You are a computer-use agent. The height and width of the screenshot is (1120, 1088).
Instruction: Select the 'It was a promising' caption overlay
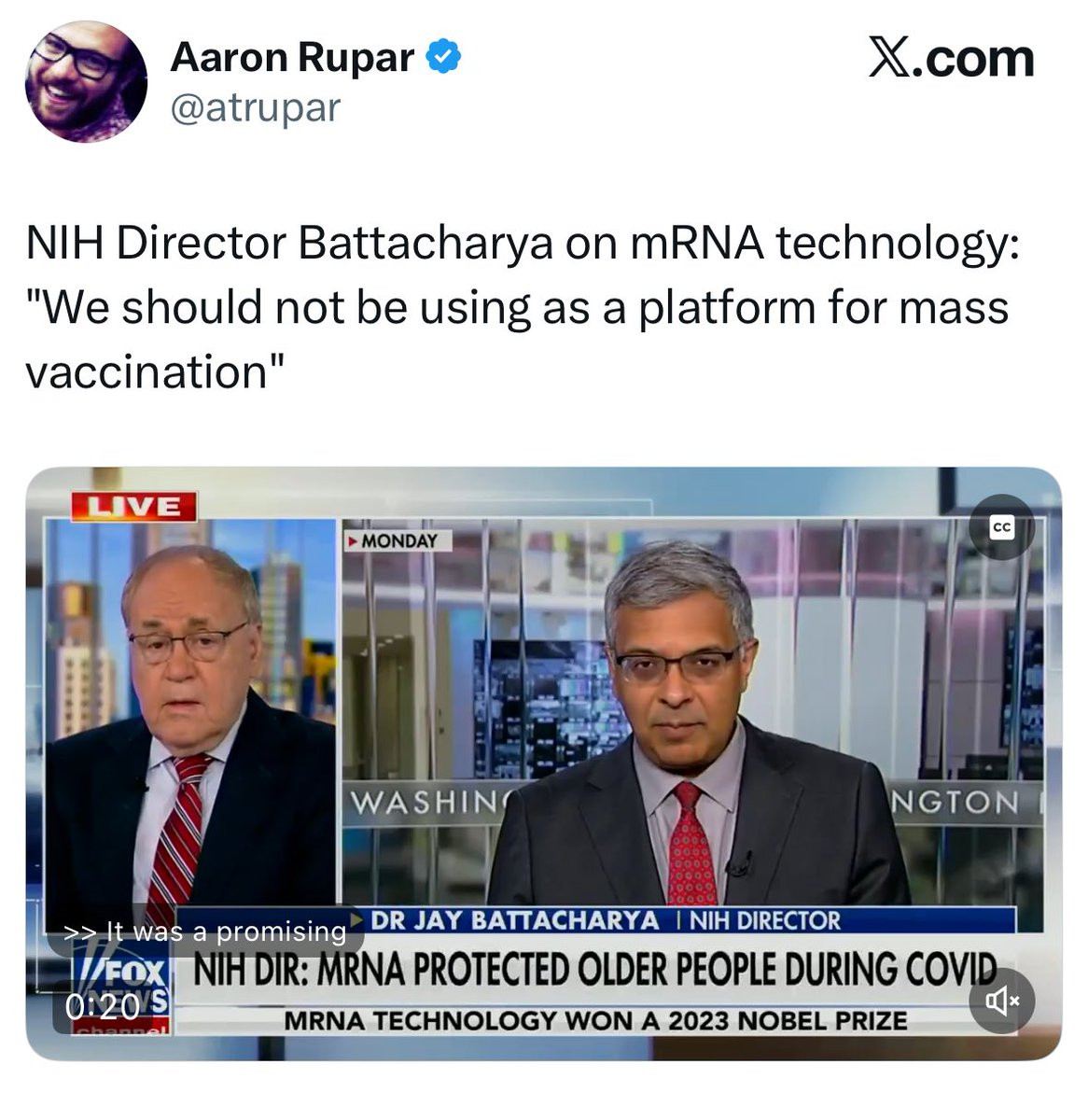coord(205,931)
